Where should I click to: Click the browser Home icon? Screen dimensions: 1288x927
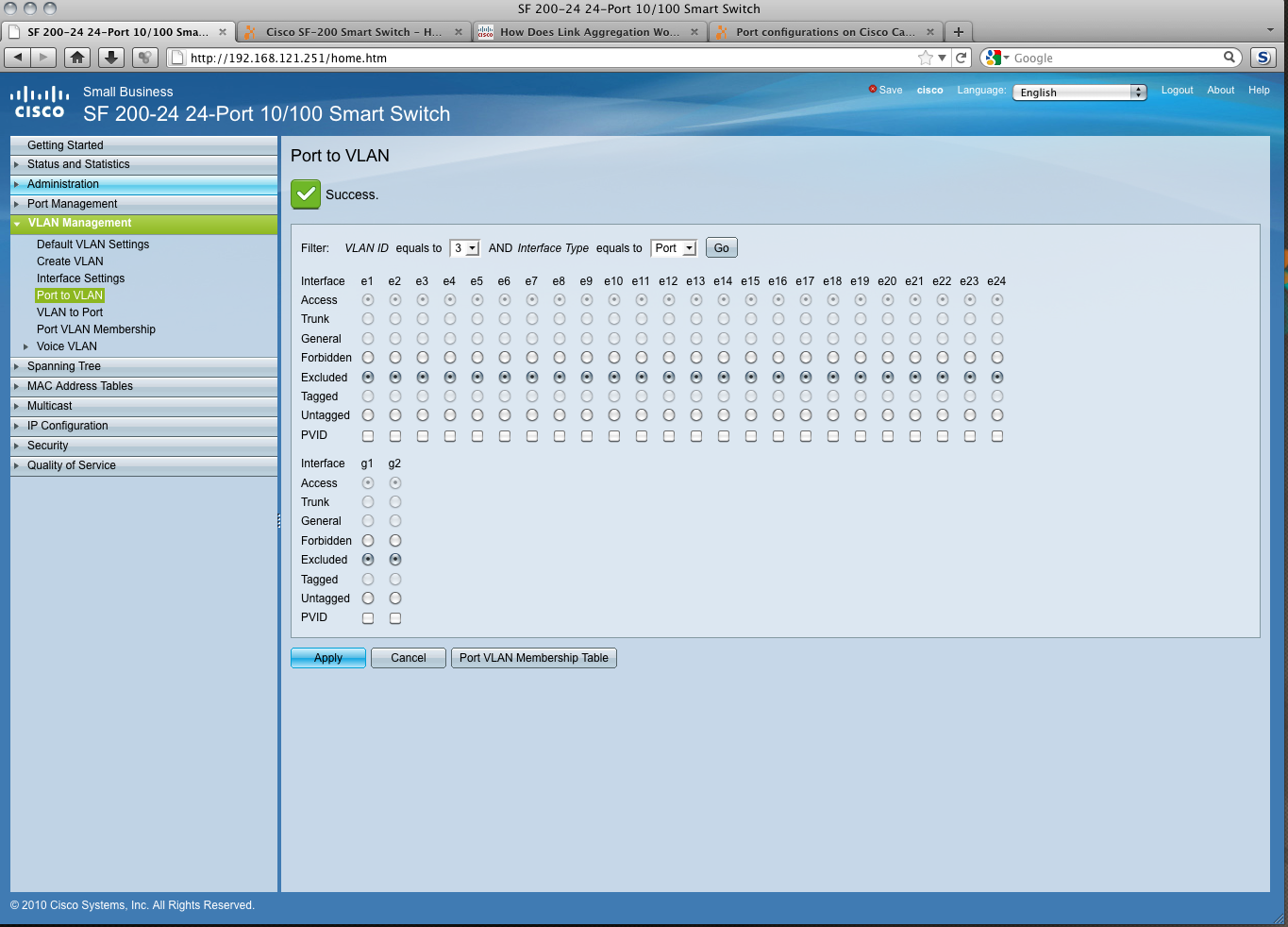pyautogui.click(x=77, y=58)
